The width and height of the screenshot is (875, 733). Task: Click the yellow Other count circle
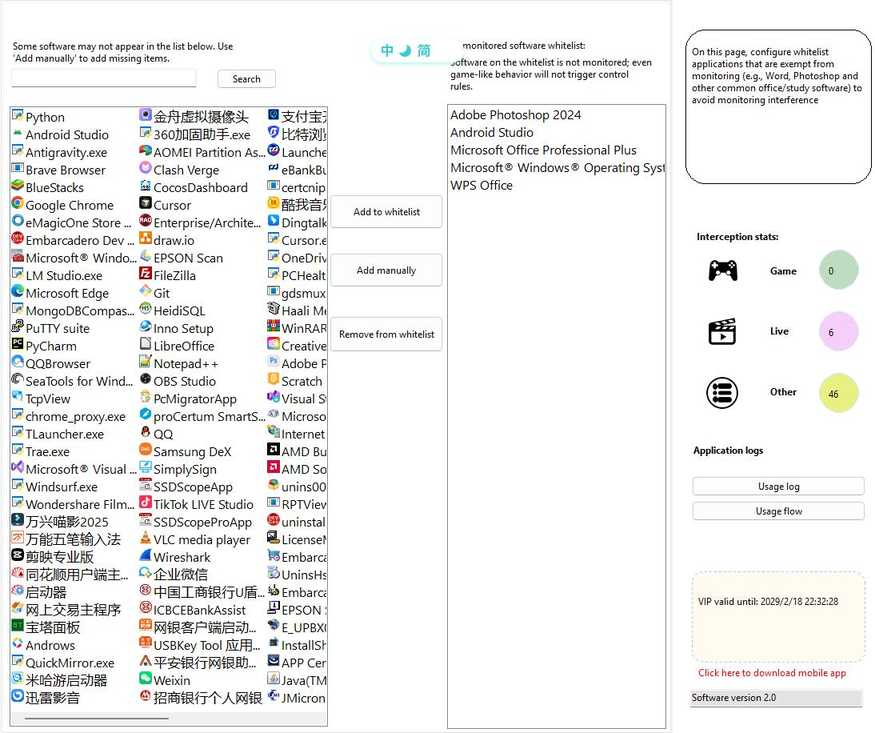tap(838, 393)
